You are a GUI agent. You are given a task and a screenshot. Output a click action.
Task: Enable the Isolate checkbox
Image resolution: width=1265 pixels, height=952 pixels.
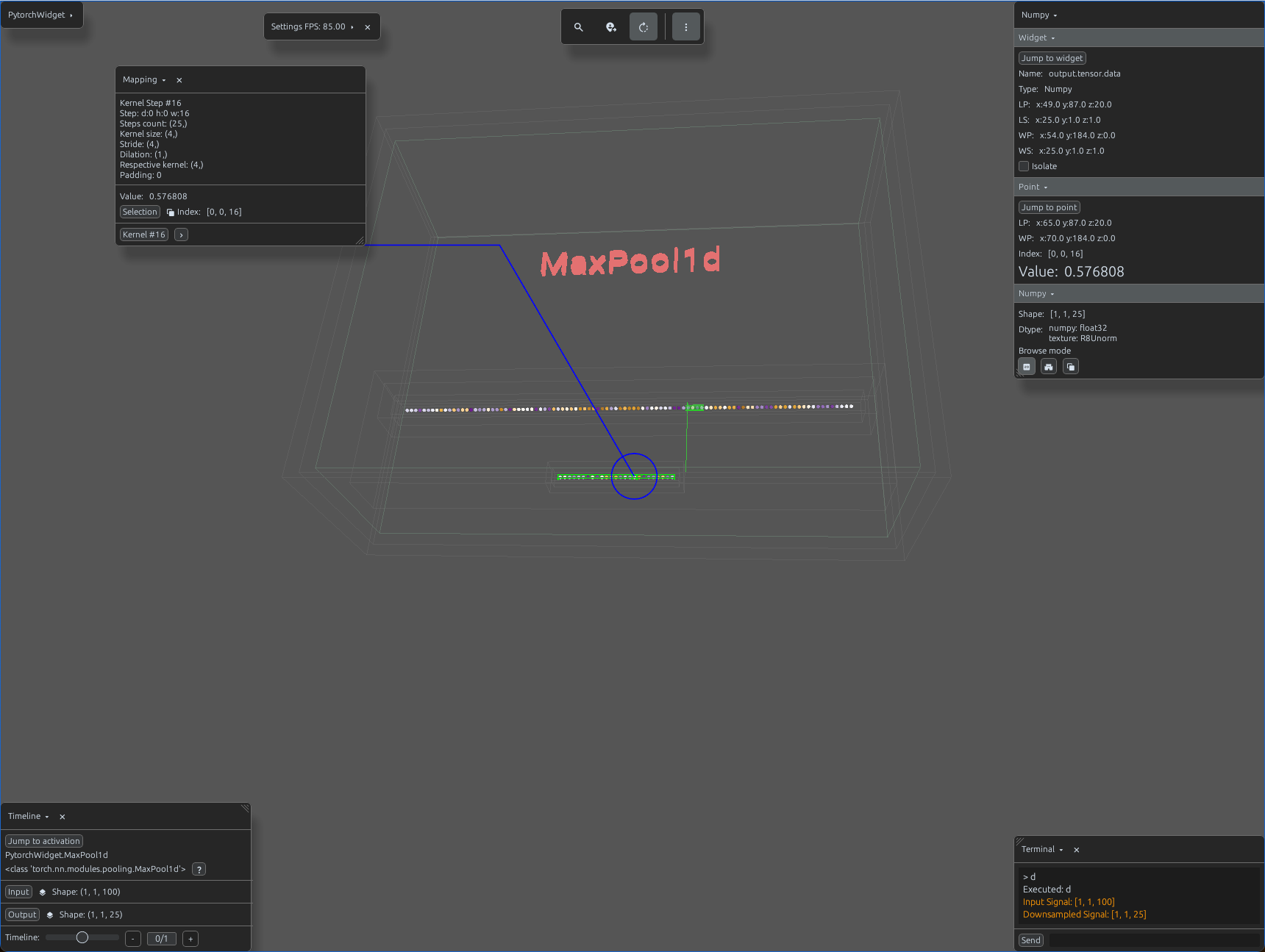point(1024,166)
